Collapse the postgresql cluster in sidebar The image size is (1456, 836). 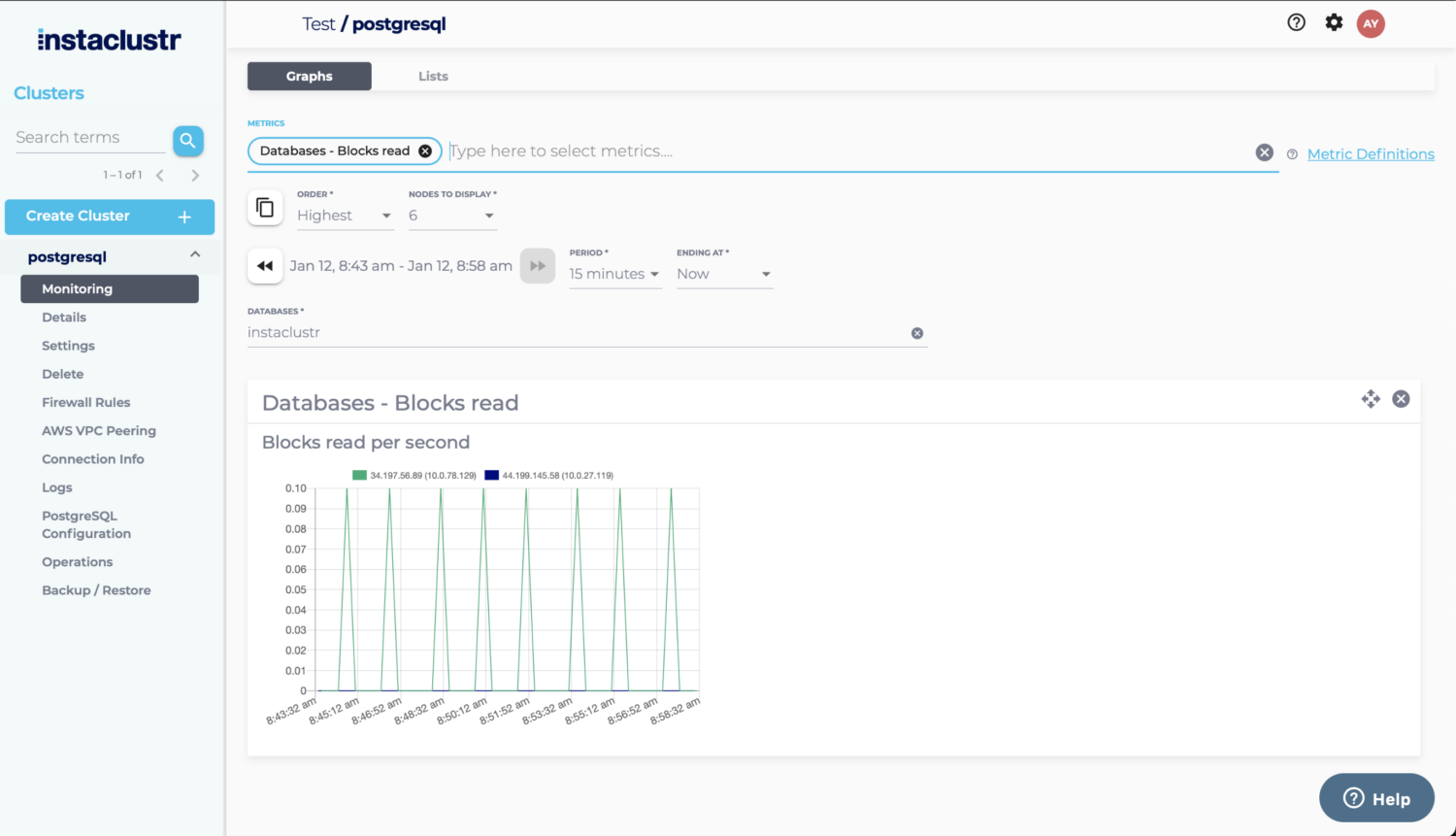pyautogui.click(x=195, y=255)
